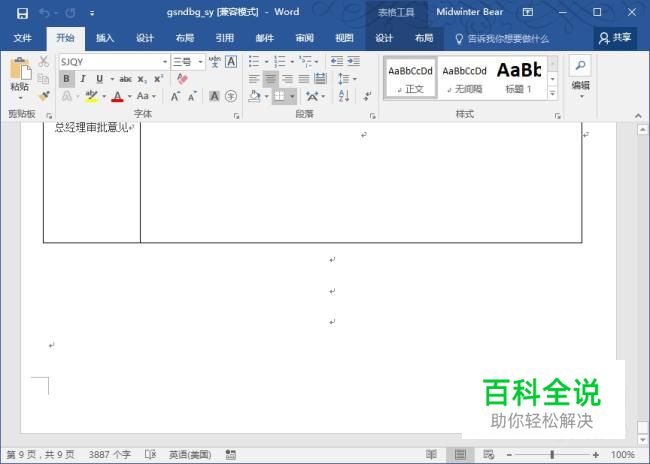Open the font color dropdown arrow
This screenshot has height=464, width=650.
pyautogui.click(x=129, y=97)
